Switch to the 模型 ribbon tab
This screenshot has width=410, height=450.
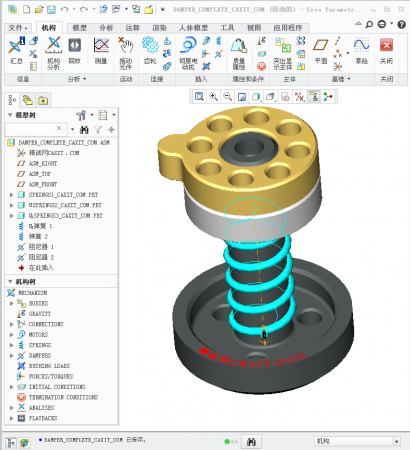79,28
